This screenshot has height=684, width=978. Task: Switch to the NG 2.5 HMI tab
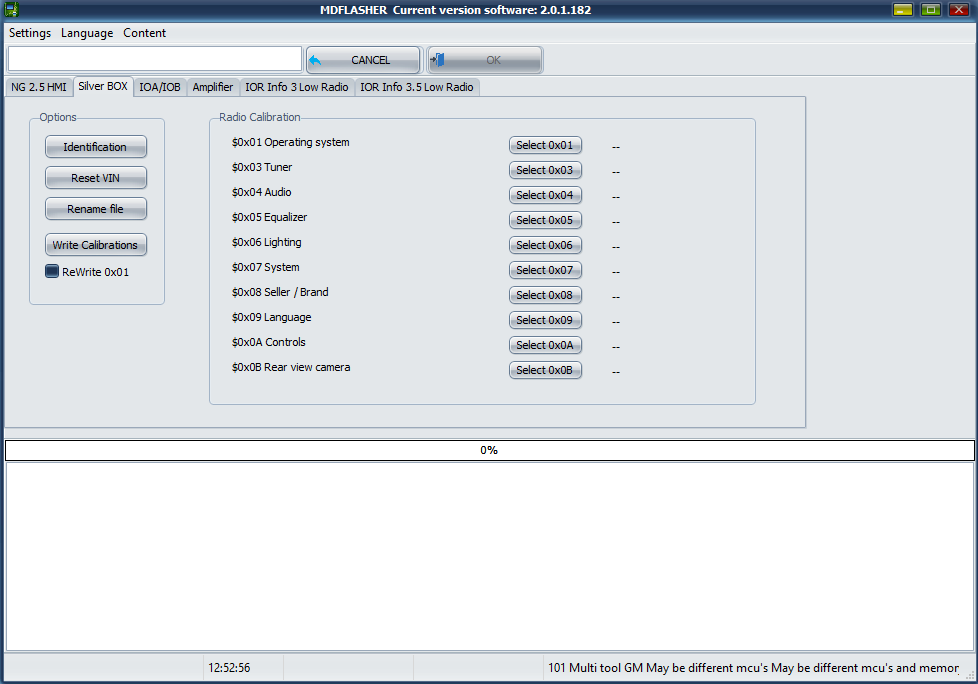click(x=38, y=87)
